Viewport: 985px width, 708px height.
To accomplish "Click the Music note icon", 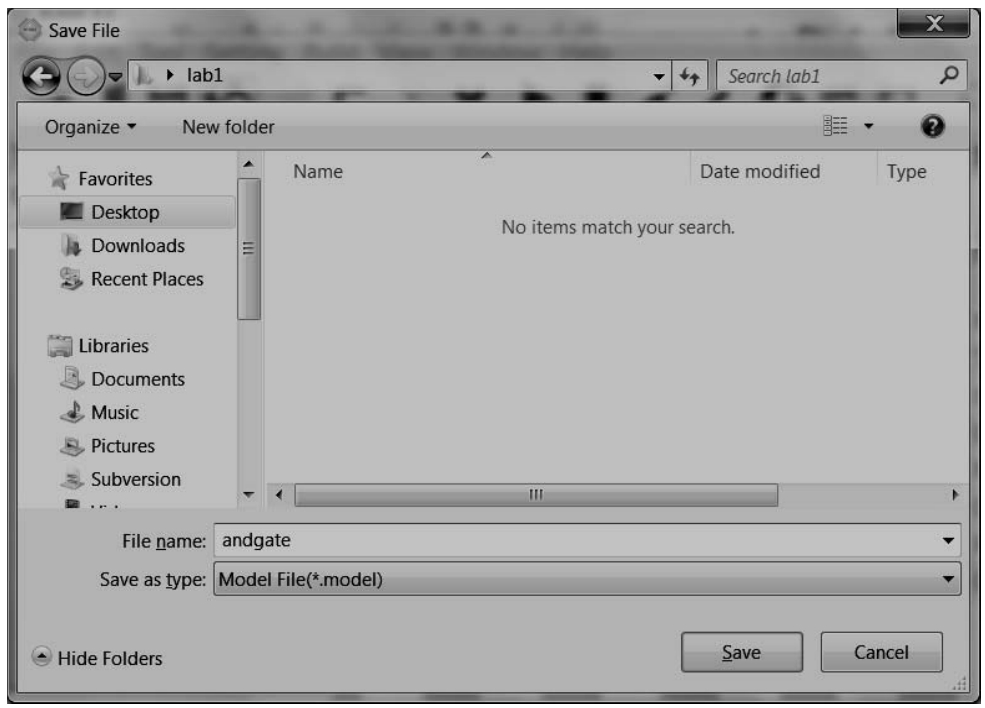I will pyautogui.click(x=72, y=411).
